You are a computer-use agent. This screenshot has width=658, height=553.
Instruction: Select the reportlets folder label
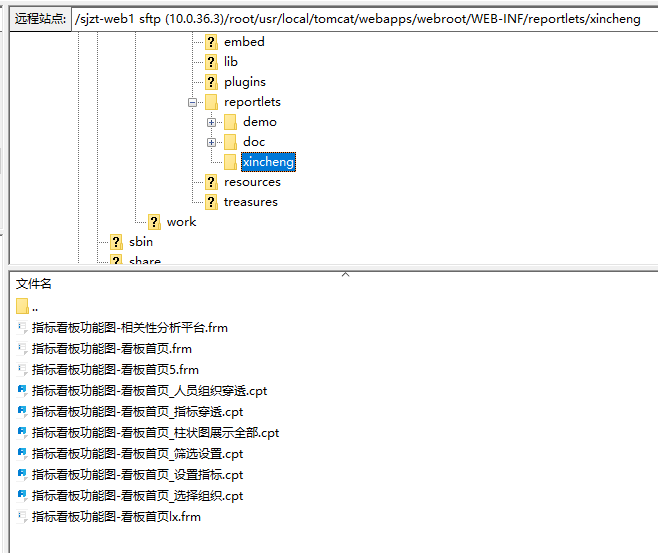pyautogui.click(x=252, y=102)
